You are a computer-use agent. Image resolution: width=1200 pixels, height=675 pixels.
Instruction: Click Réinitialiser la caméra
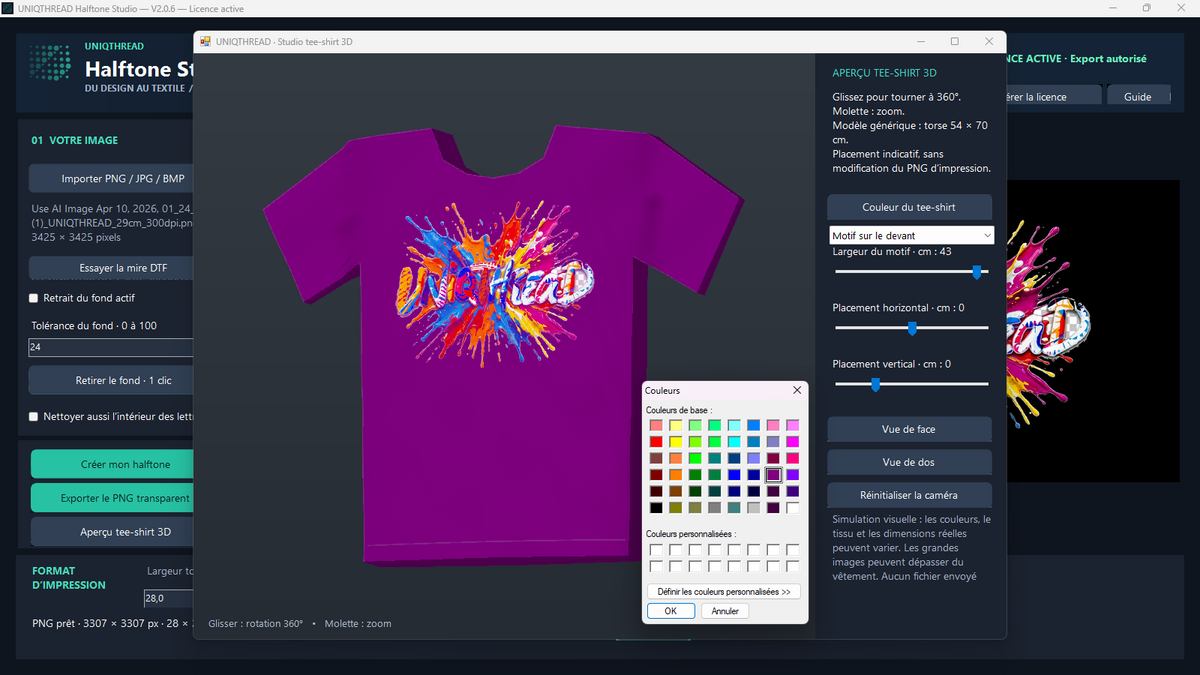point(909,495)
